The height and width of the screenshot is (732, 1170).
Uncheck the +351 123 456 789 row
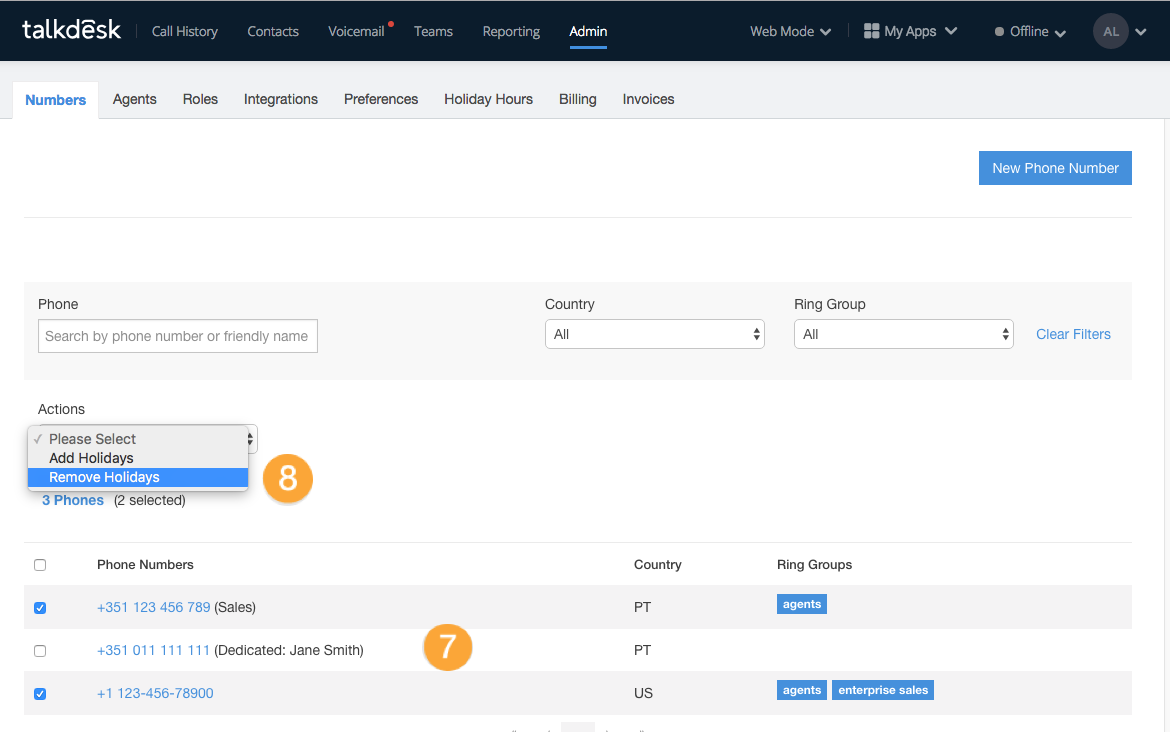point(40,607)
